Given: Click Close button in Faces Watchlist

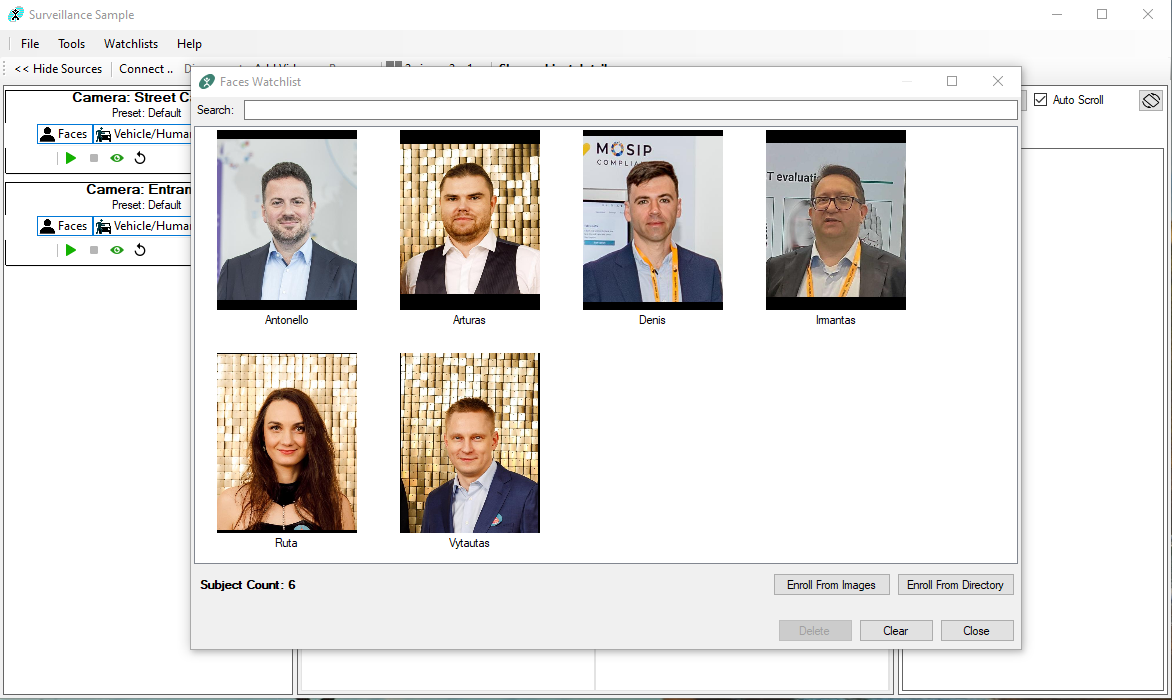Looking at the screenshot, I should 976,631.
